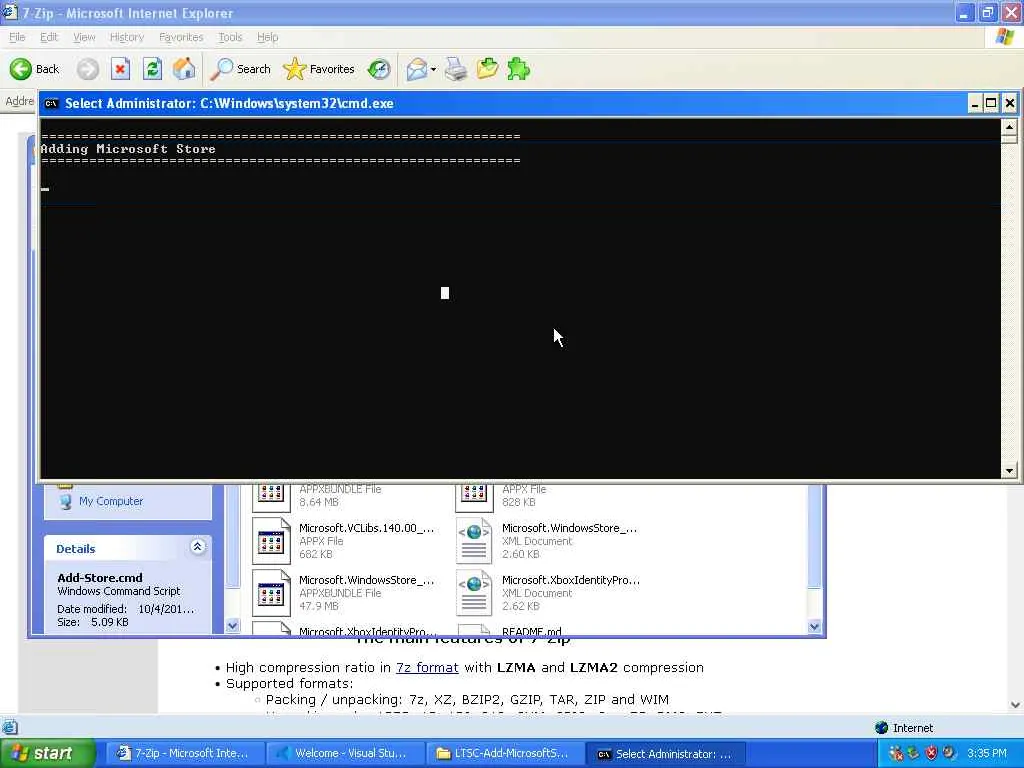Click the Print icon in toolbar
The image size is (1024, 768).
click(x=456, y=69)
